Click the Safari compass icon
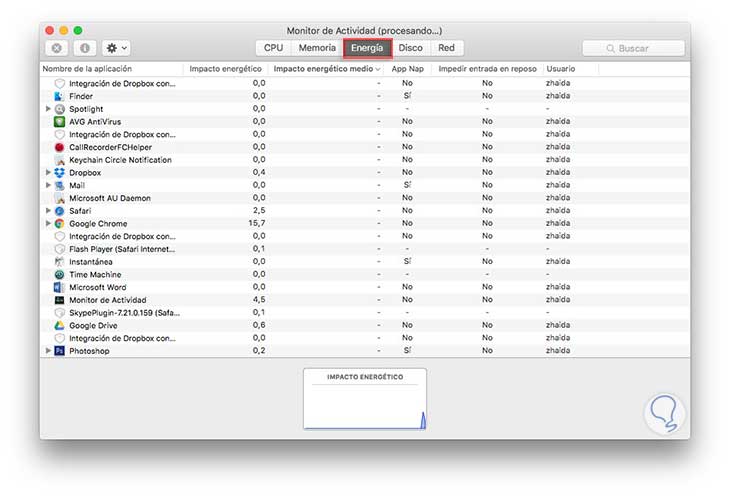This screenshot has height=496, width=730. coord(59,211)
